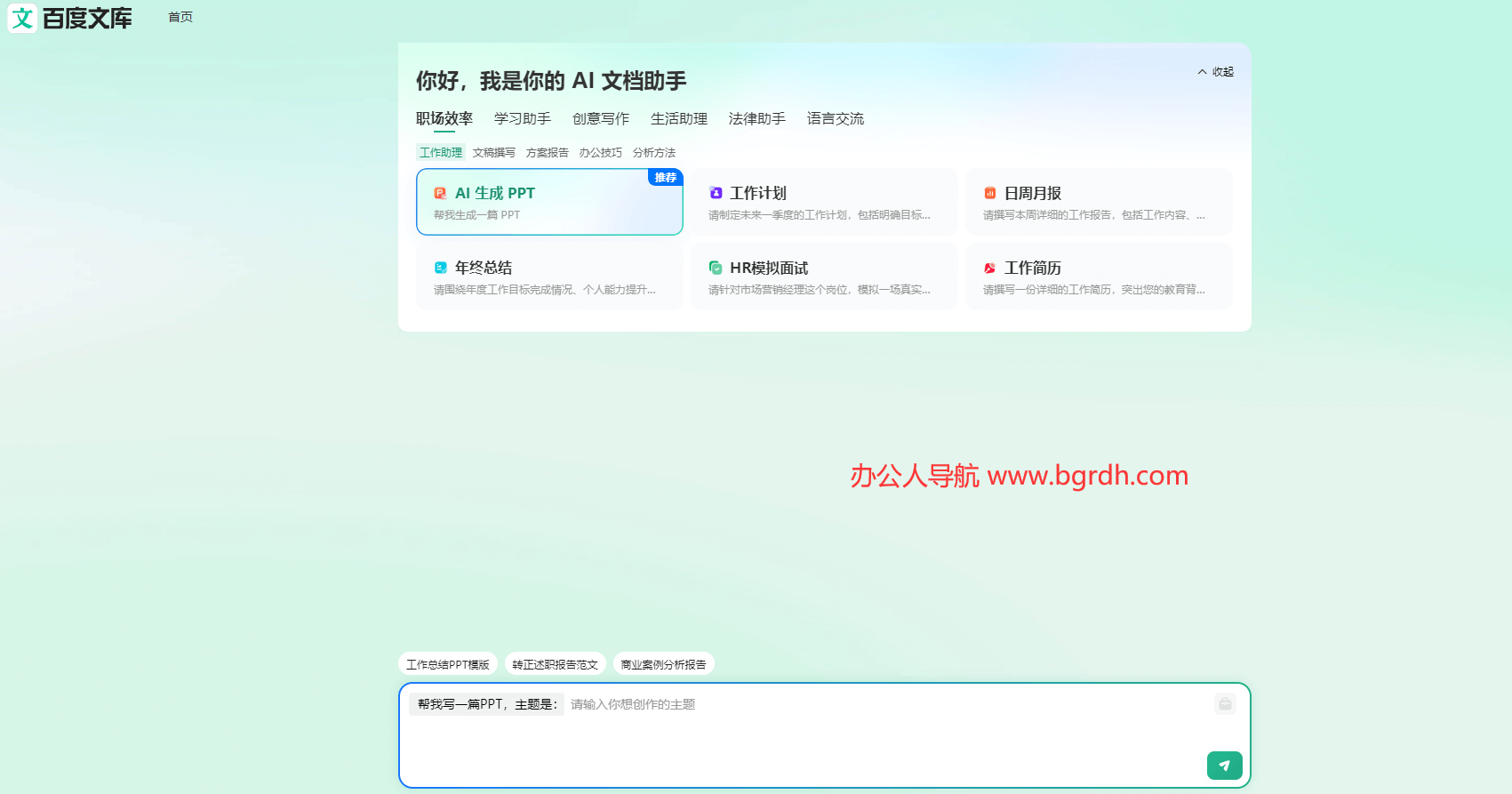Click the 请围绕年度工作目标完成情况 description text
Screen dimensions: 1512x794
pos(545,290)
